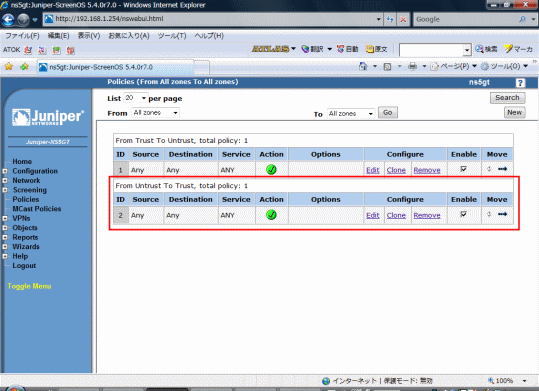This screenshot has height=391, width=539.
Task: Open the 編集(E) menu
Action: point(58,36)
